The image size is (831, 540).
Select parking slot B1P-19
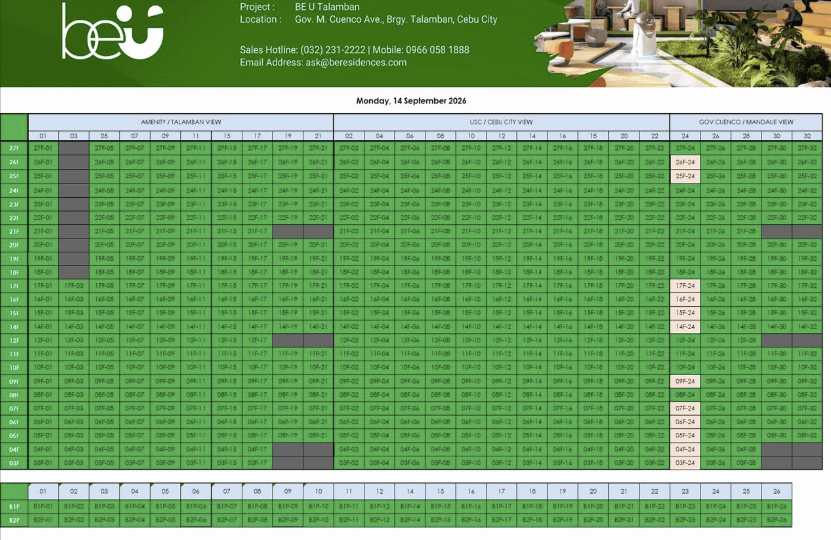pos(563,507)
